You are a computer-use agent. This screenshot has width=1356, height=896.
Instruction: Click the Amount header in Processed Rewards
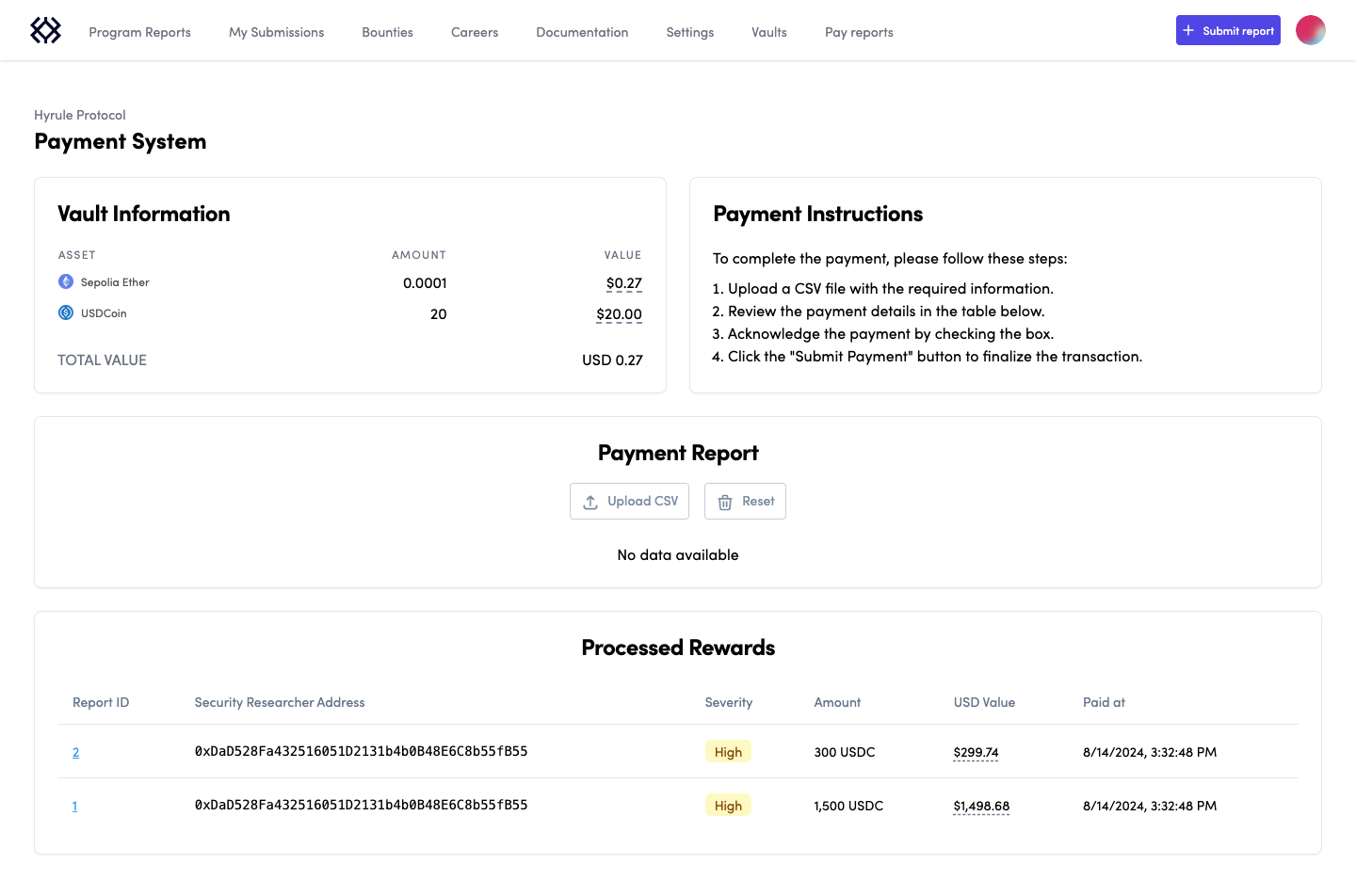pyautogui.click(x=837, y=702)
